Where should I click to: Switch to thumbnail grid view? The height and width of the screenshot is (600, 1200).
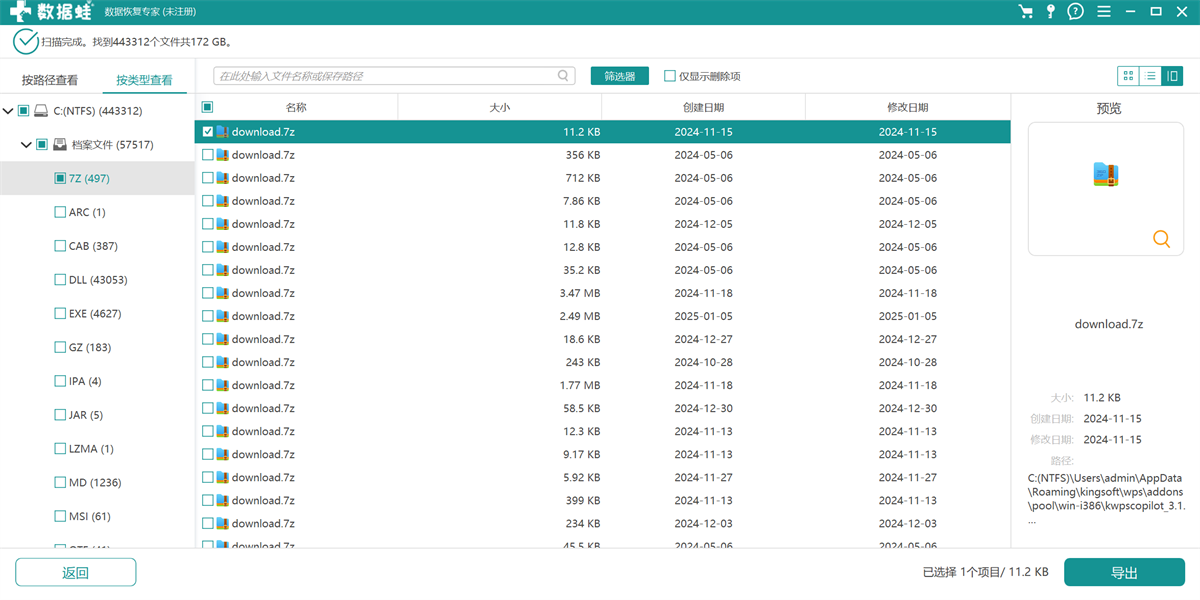[x=1128, y=76]
